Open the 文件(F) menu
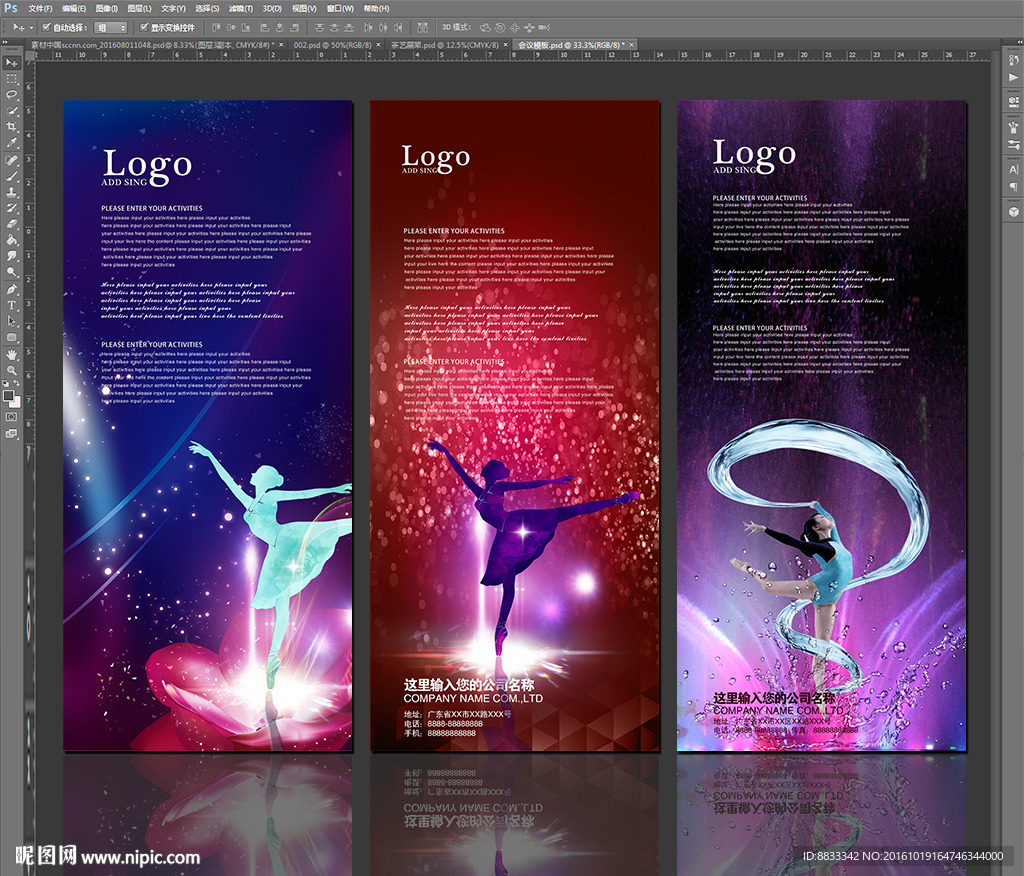Image resolution: width=1024 pixels, height=876 pixels. click(x=40, y=8)
